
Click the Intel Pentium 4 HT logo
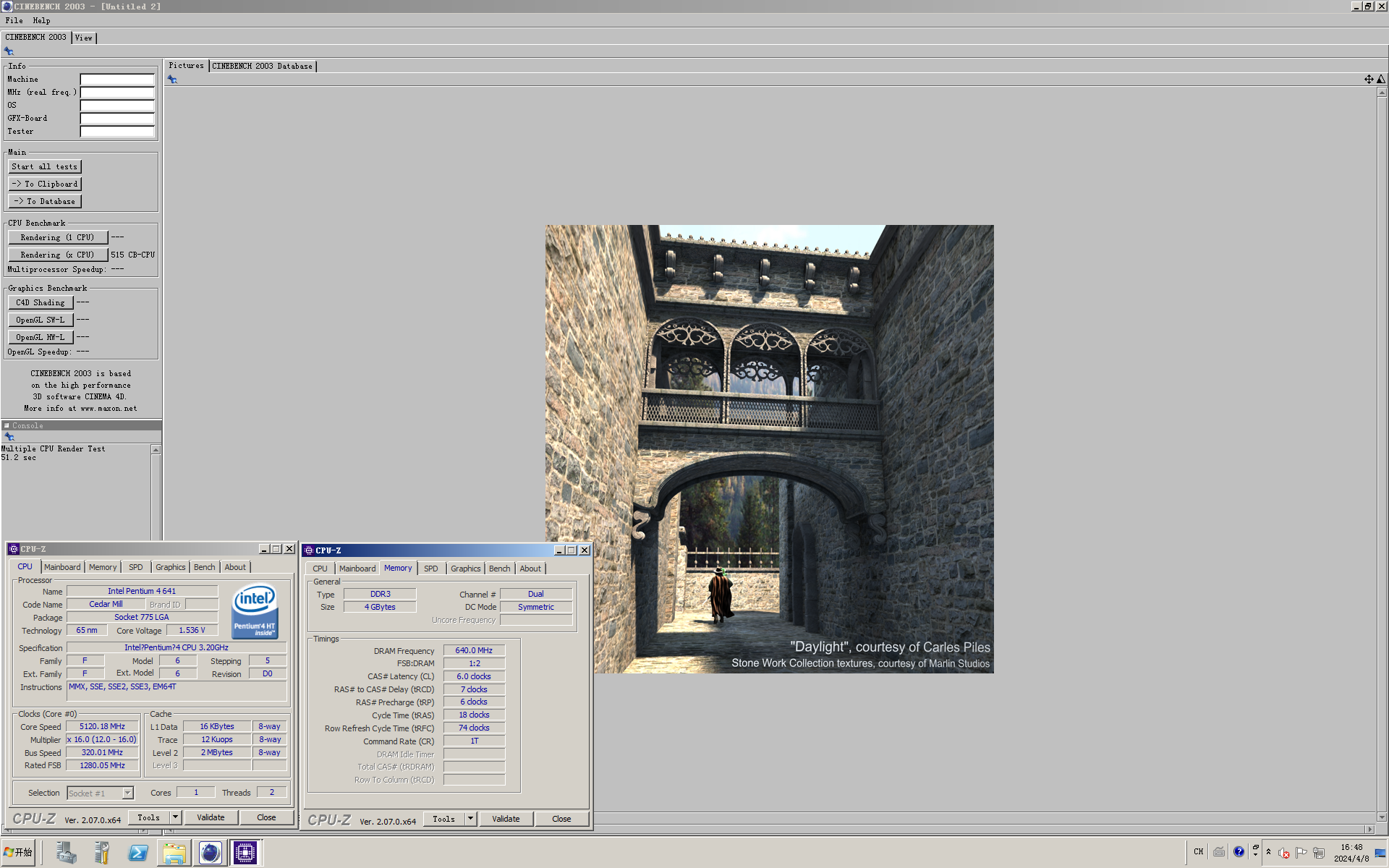(x=255, y=612)
